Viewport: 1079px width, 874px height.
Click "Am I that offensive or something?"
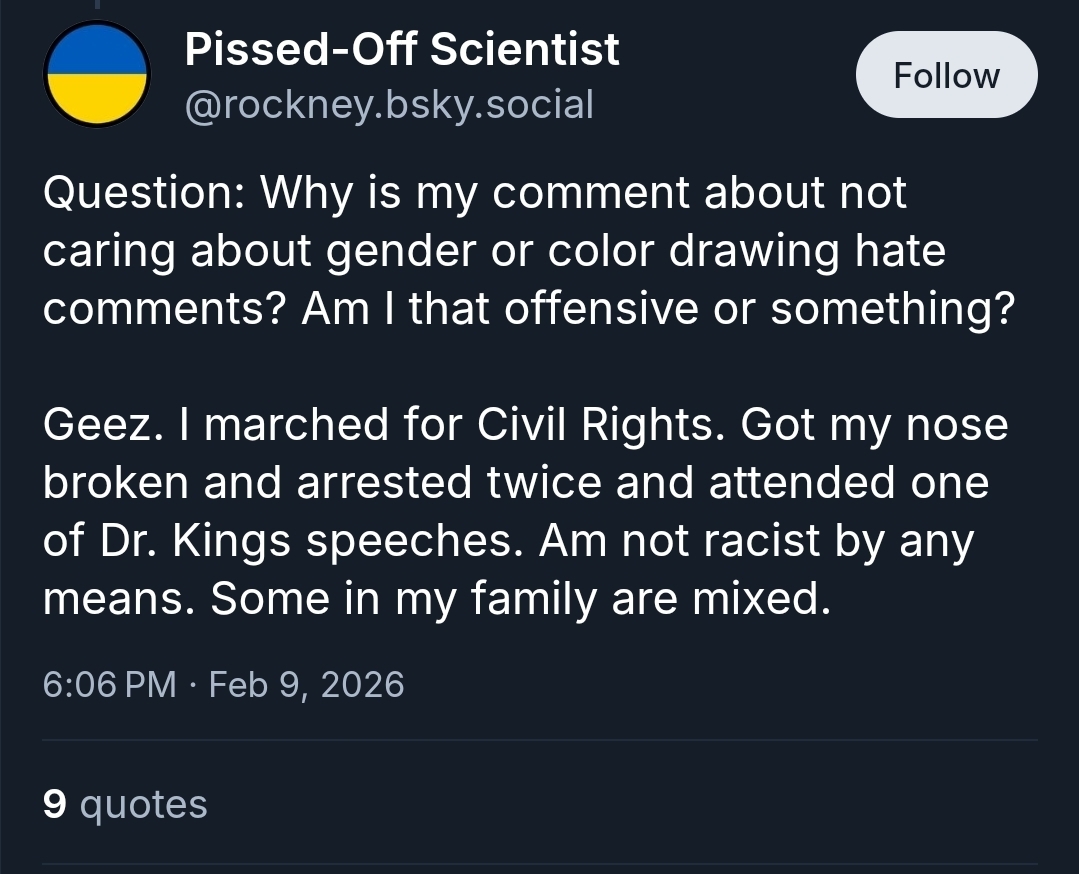[x=657, y=309]
